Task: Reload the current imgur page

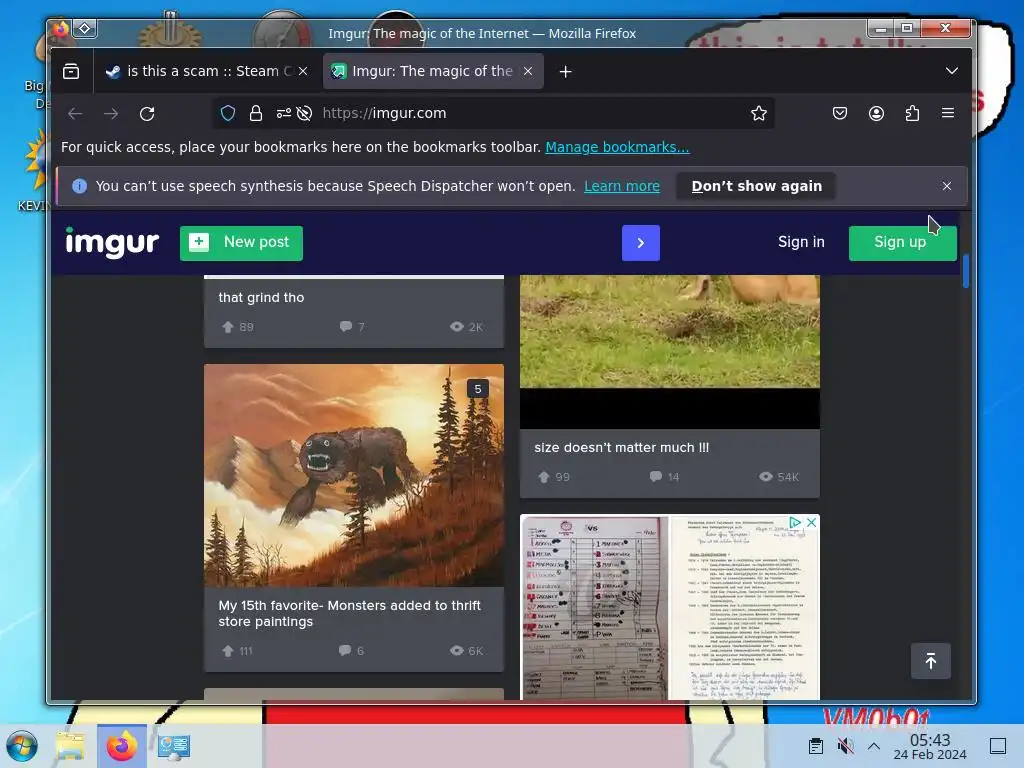Action: click(147, 114)
